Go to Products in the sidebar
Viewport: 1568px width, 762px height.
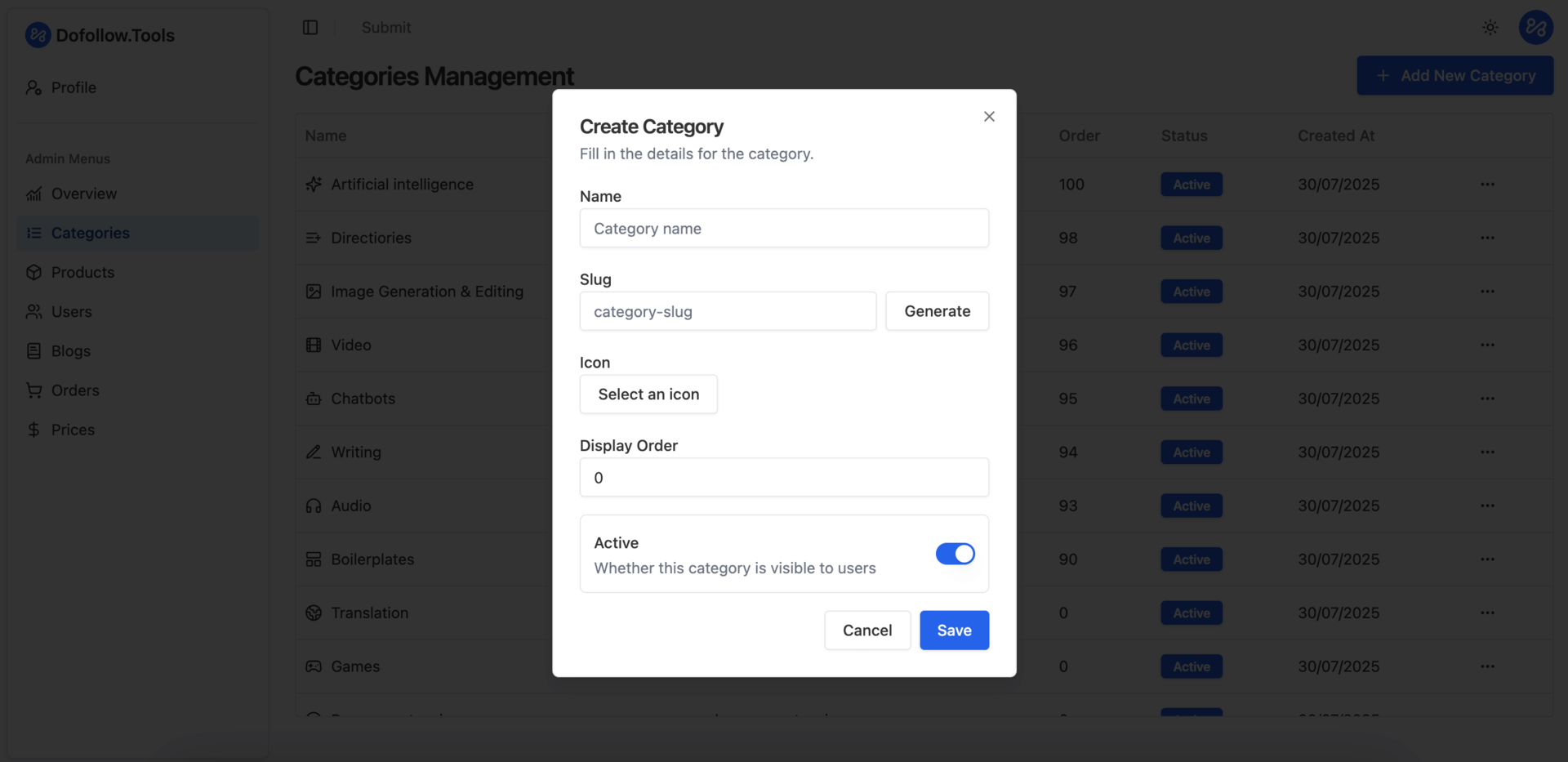coord(82,273)
